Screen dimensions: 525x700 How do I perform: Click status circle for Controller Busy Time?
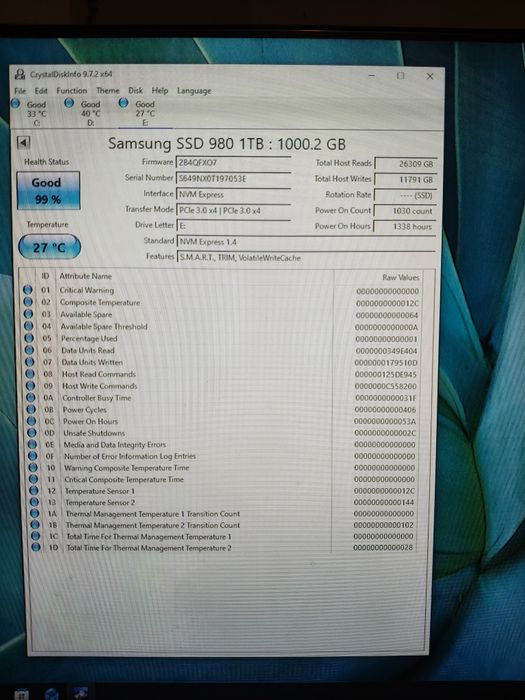[31, 398]
